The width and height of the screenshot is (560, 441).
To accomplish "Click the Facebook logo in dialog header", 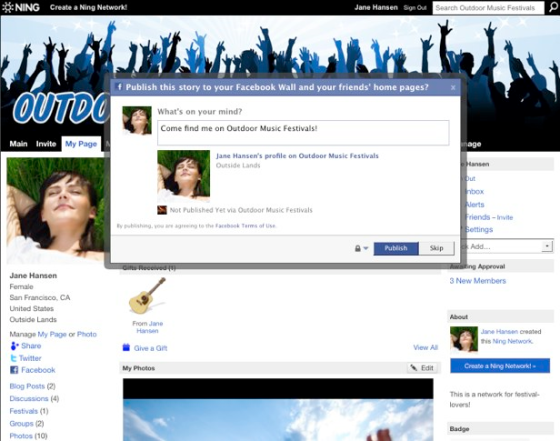I will pos(120,87).
